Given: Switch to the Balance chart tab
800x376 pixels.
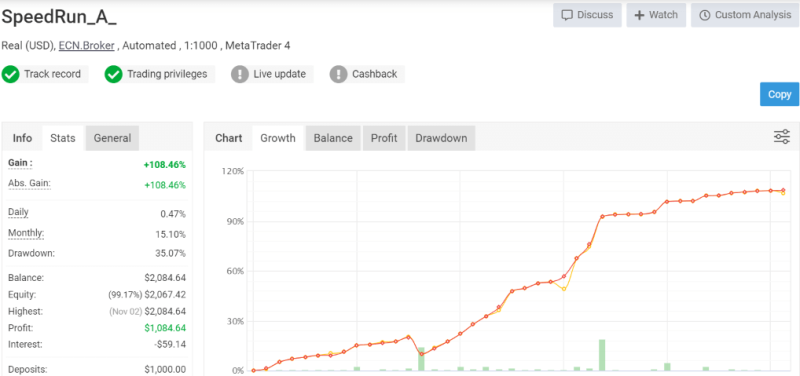Looking at the screenshot, I should (x=333, y=138).
